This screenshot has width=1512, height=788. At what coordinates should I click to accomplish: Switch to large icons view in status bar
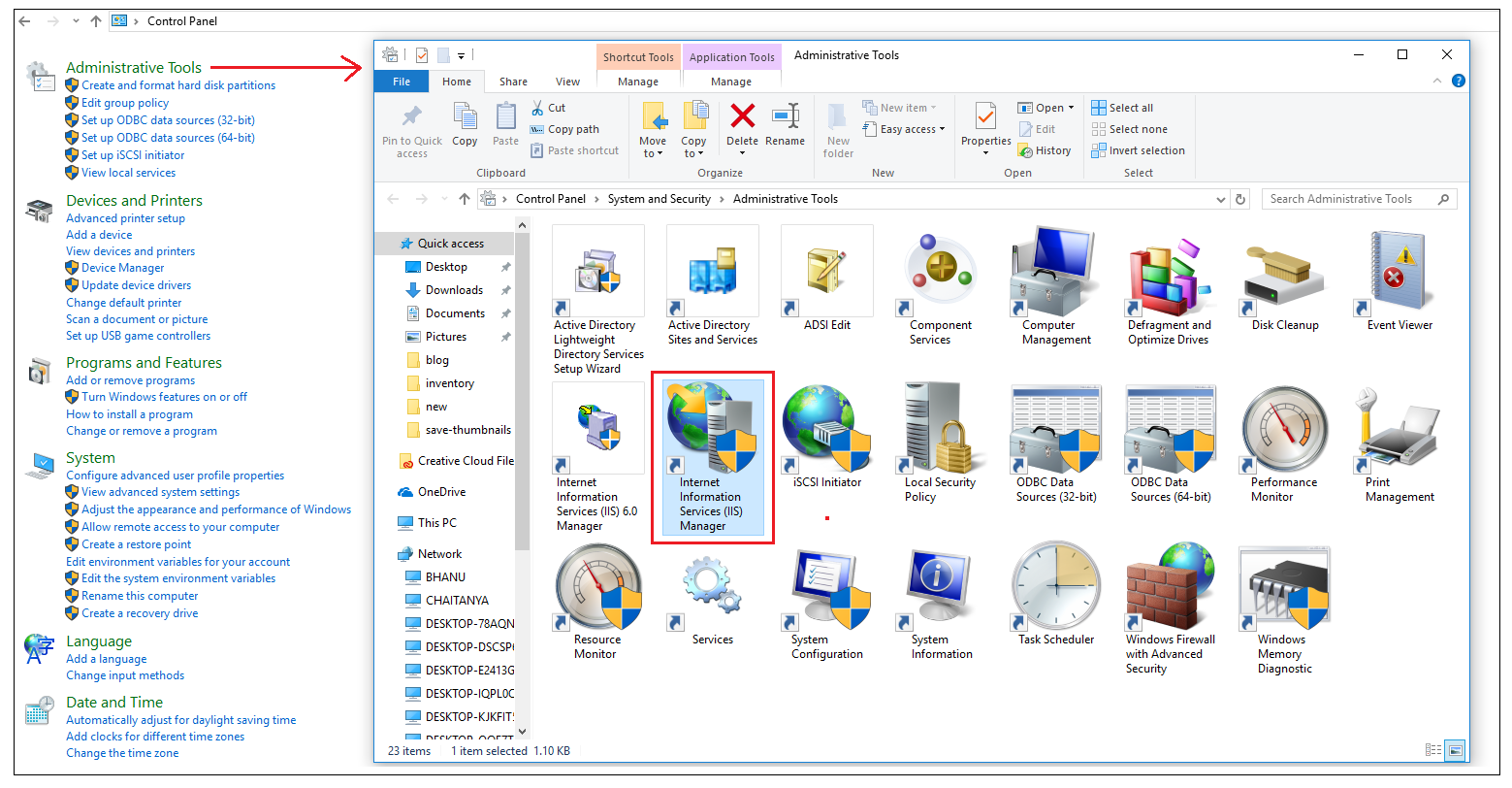(x=1455, y=750)
